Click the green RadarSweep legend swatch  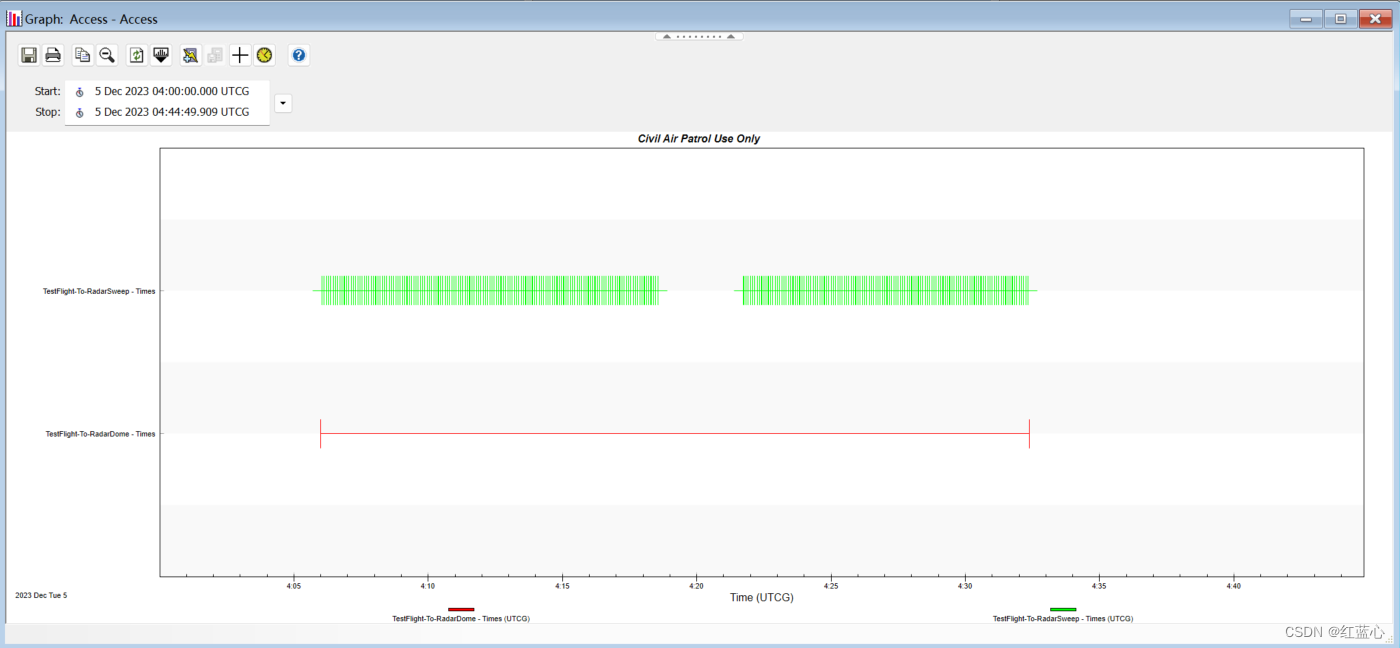(x=1063, y=609)
